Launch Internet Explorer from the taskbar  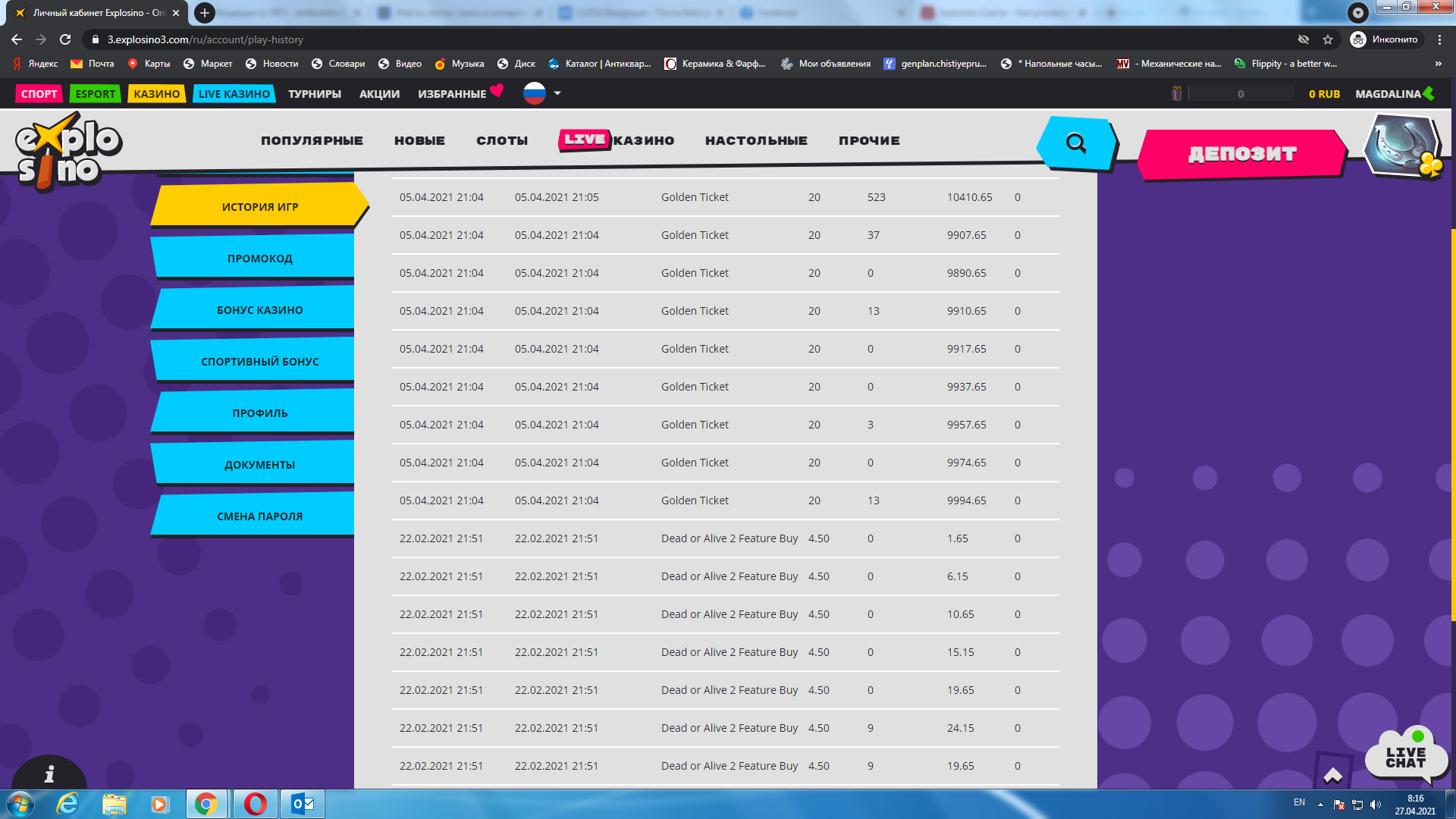(x=67, y=804)
